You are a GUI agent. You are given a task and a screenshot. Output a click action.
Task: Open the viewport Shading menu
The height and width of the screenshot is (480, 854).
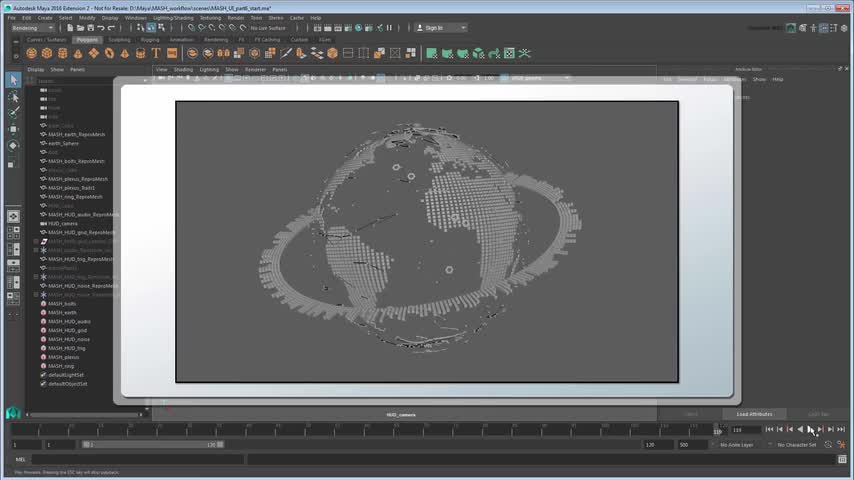tap(183, 70)
